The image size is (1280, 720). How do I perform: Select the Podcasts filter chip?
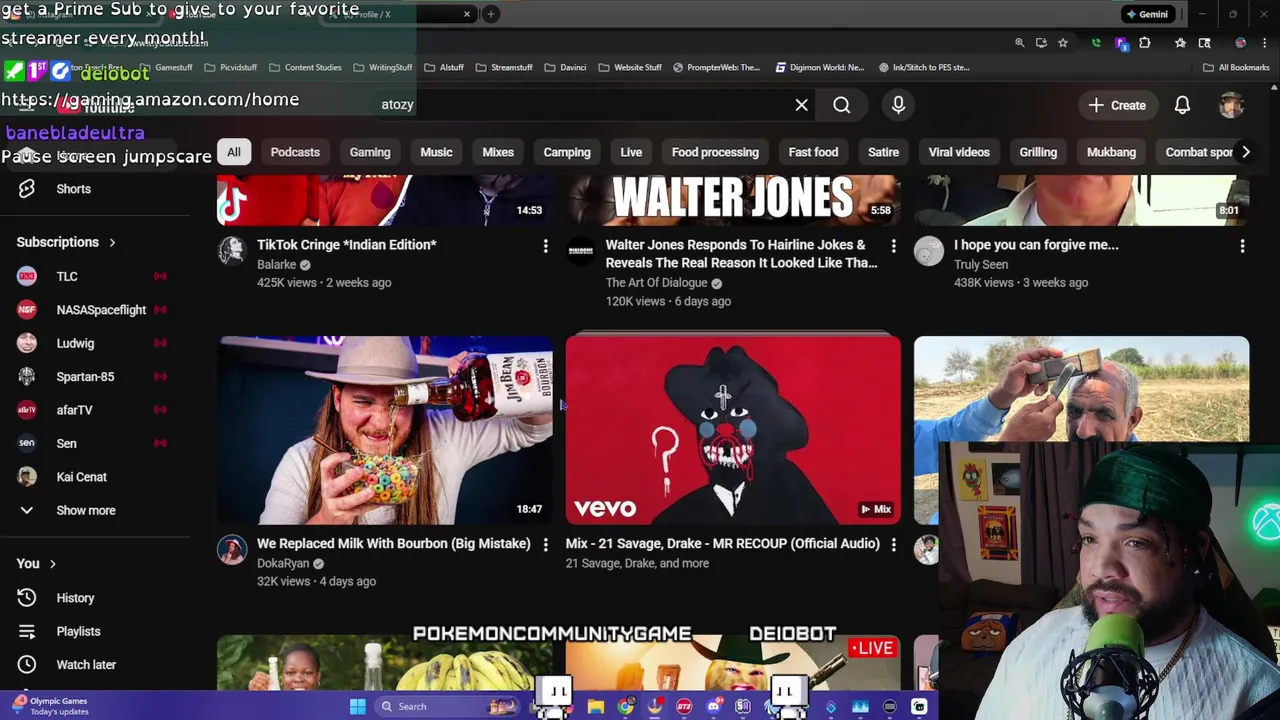click(295, 152)
